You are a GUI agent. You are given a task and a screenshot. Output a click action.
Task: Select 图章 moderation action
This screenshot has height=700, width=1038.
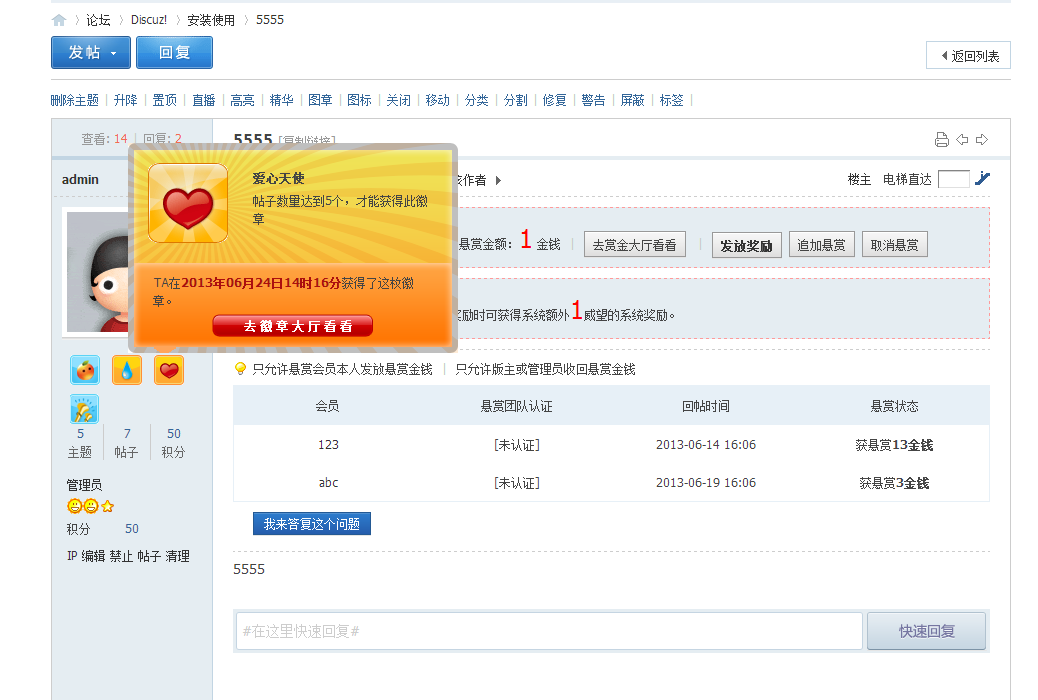point(320,100)
